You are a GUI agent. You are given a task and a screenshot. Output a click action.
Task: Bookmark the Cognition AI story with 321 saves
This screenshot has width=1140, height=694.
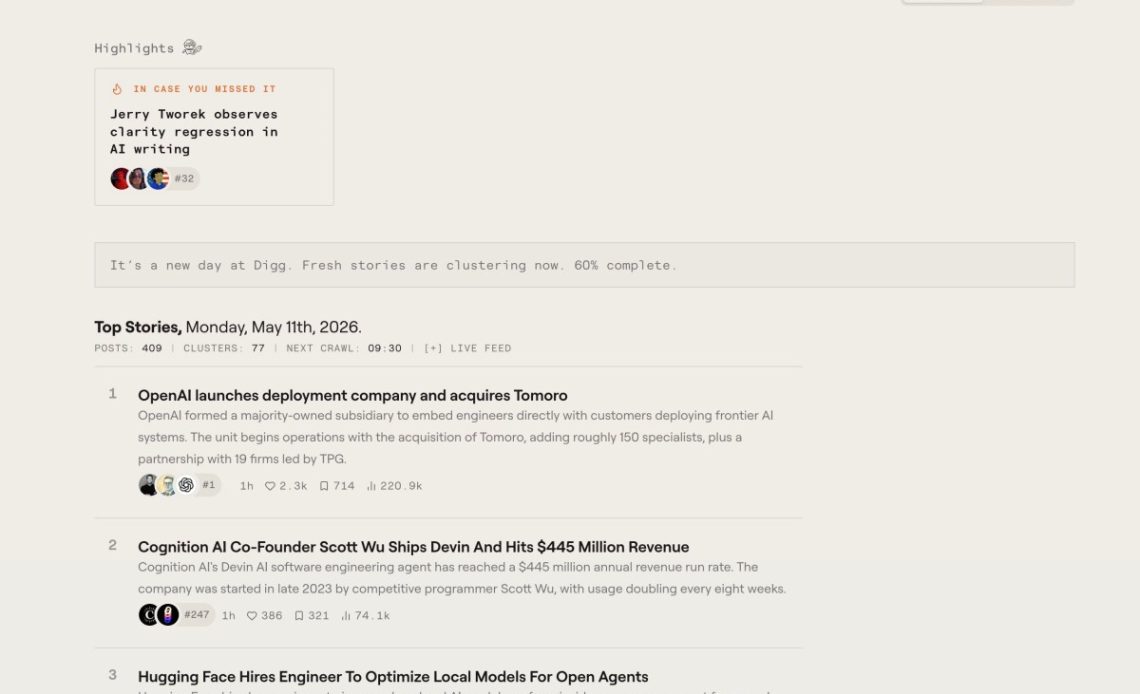point(299,616)
